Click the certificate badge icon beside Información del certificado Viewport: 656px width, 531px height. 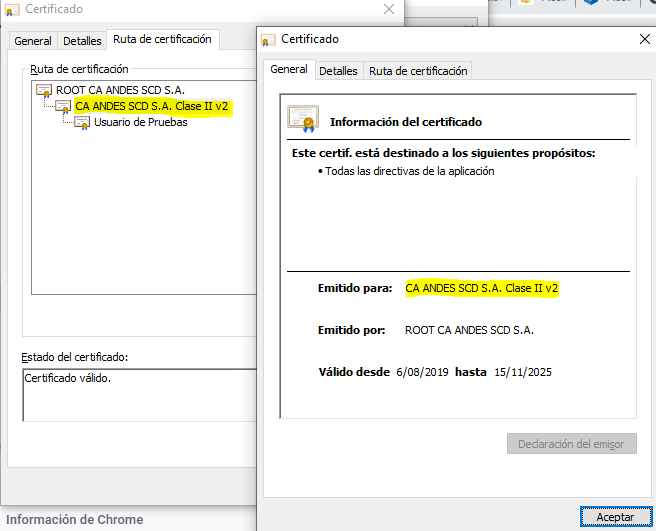(303, 119)
